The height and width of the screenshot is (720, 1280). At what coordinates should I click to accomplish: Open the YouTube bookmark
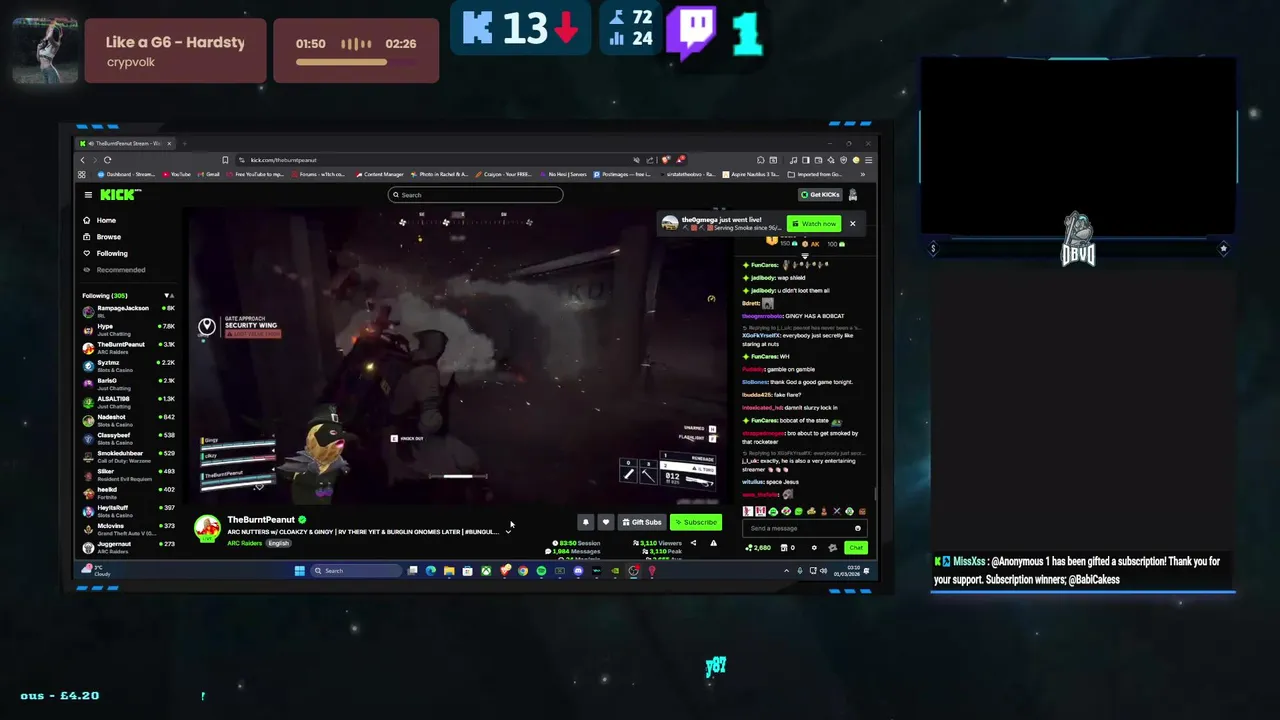pos(176,174)
